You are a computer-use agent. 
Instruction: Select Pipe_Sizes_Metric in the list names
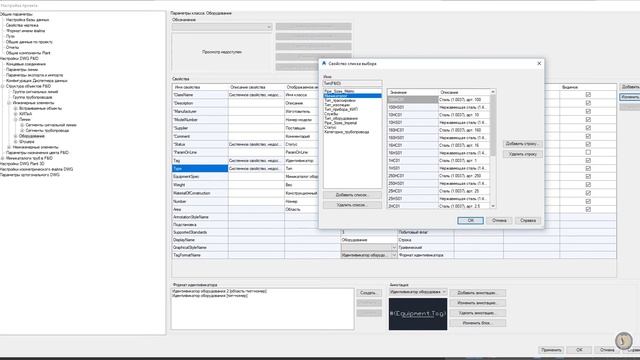coord(339,91)
